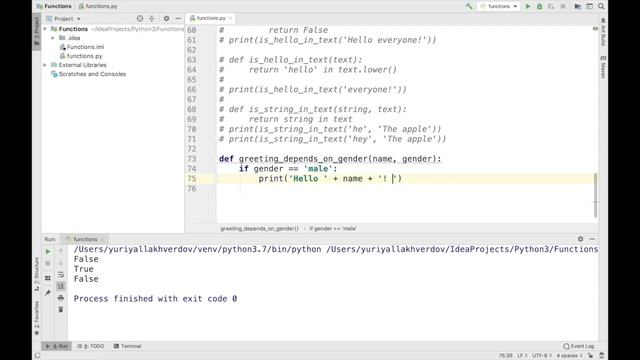Click the restore layout icon in Run panel
Screen dimensions: 640x360
click(48, 278)
